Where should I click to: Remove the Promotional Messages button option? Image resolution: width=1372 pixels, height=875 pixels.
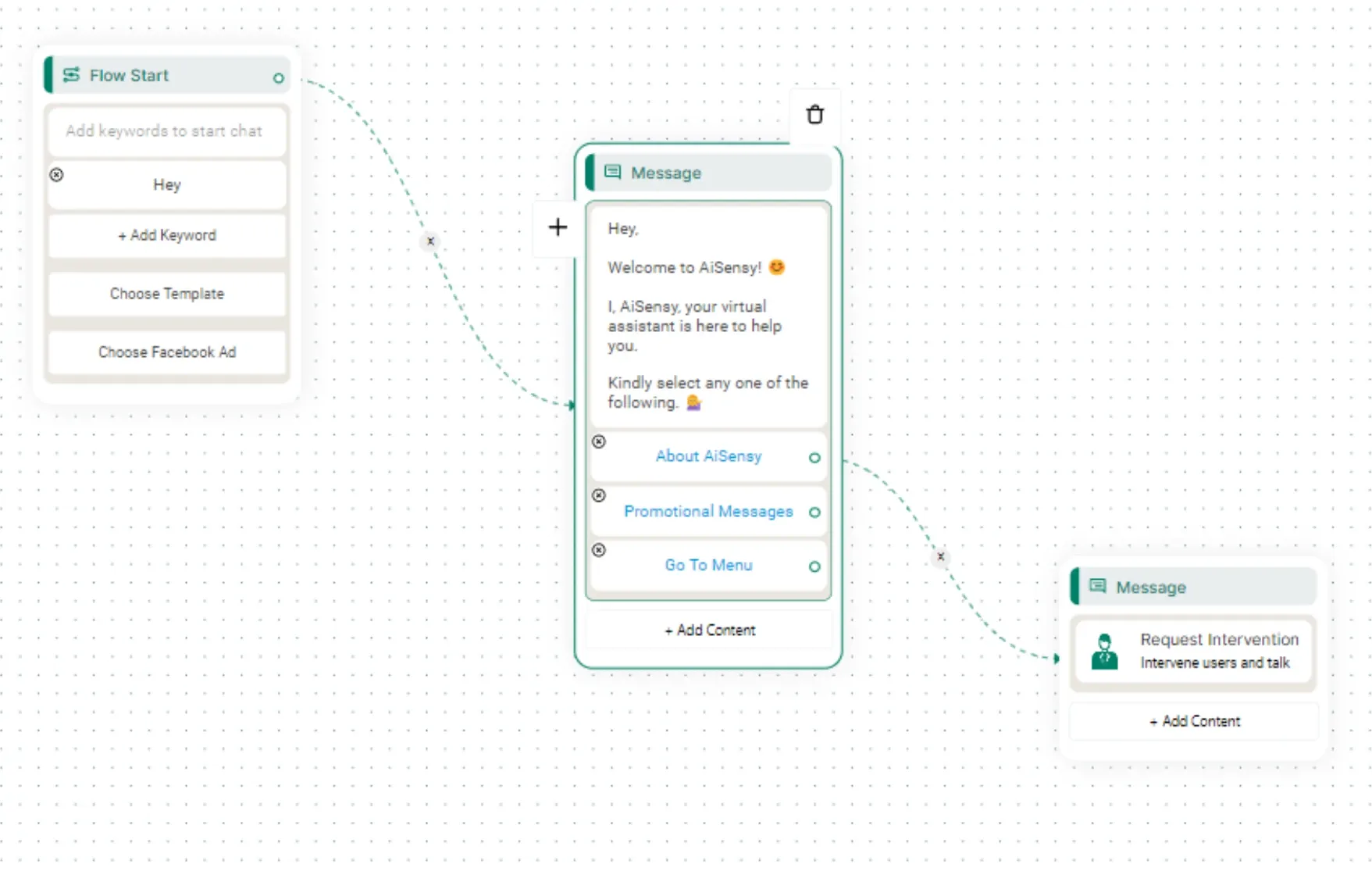point(599,495)
